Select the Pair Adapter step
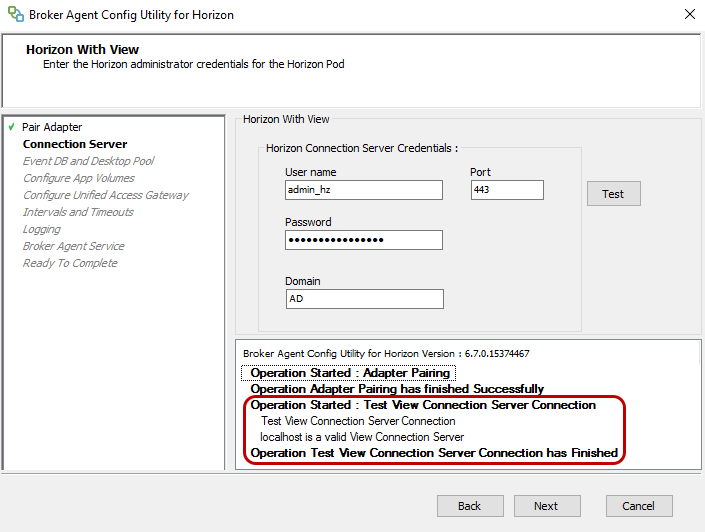The image size is (705, 532). [x=52, y=127]
